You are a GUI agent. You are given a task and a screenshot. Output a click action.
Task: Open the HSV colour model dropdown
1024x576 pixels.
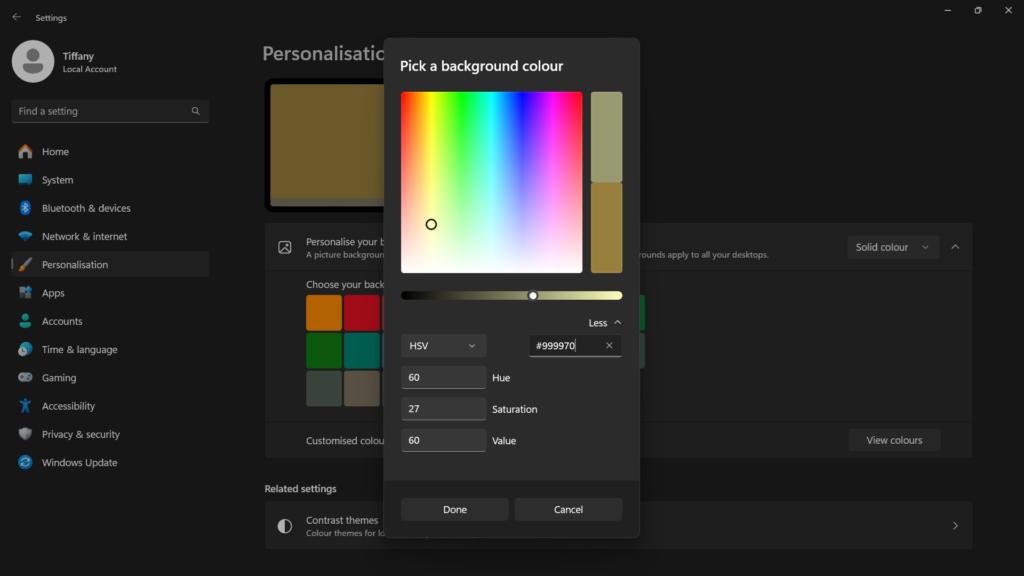443,346
